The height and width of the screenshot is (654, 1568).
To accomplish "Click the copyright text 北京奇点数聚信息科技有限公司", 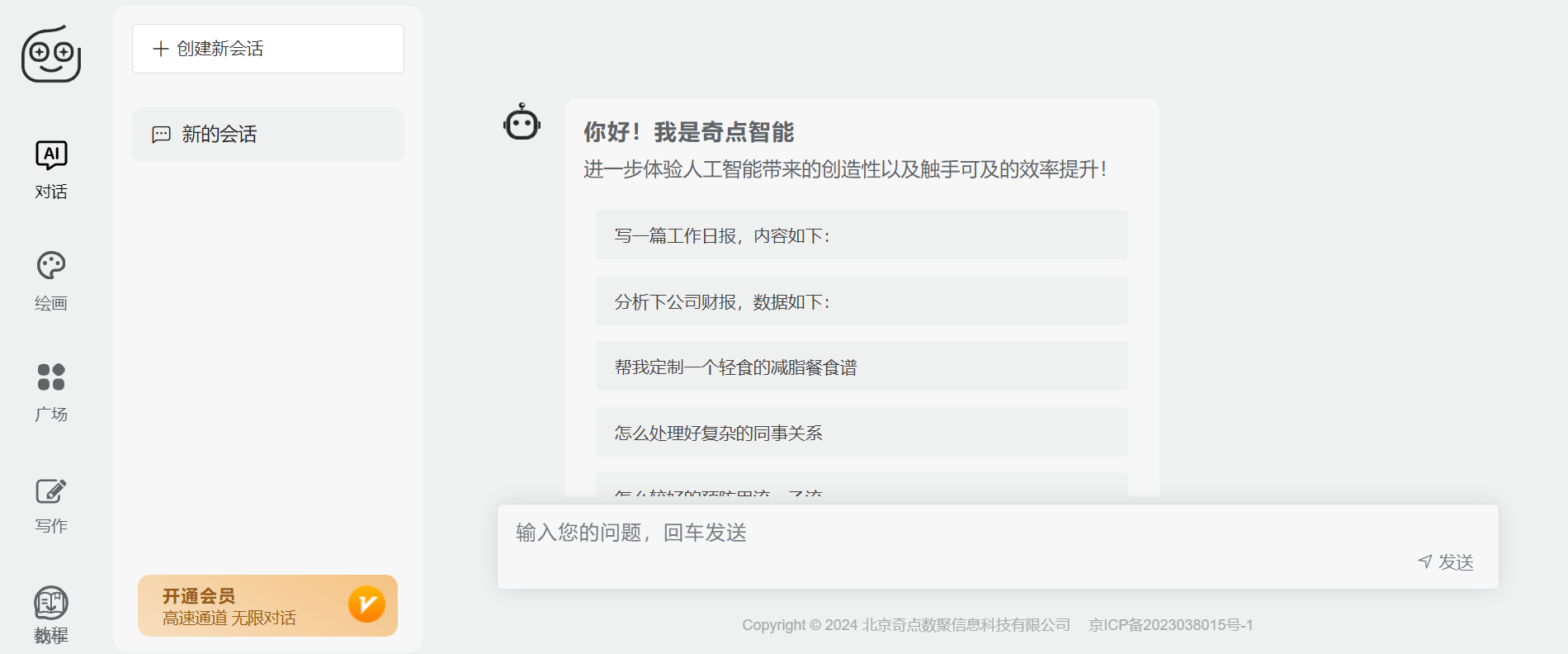I will click(x=966, y=625).
